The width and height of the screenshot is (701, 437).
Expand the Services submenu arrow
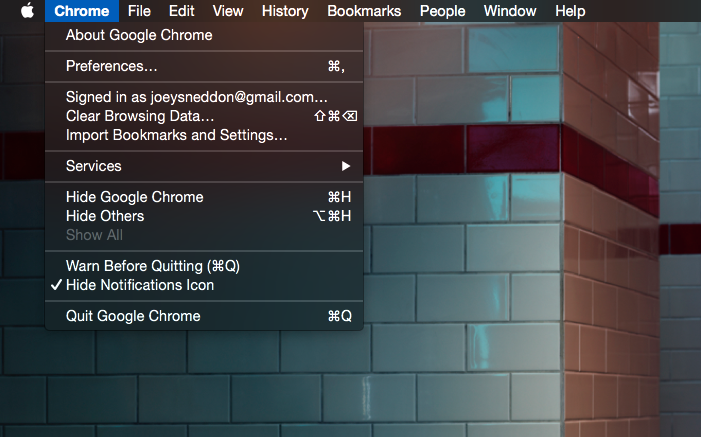pos(346,166)
